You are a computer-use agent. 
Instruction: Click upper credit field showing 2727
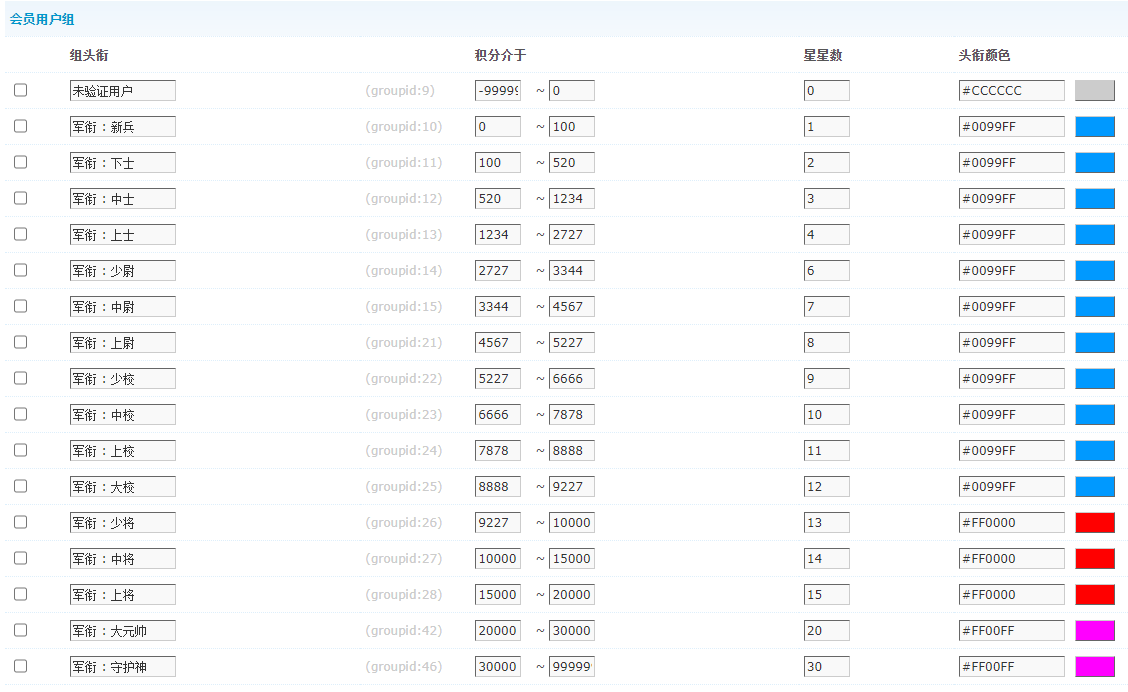click(x=572, y=235)
